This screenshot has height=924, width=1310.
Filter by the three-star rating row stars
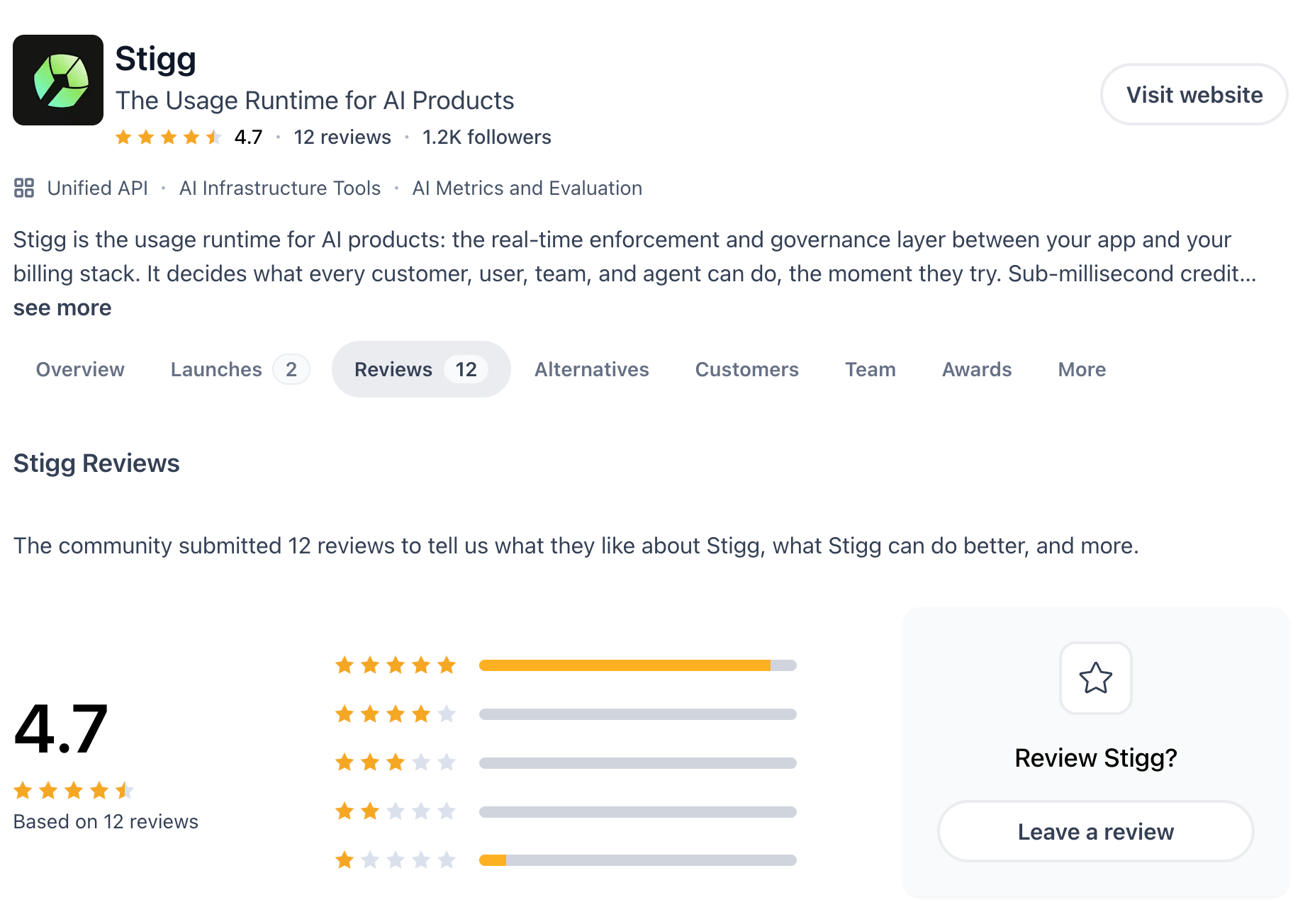click(x=396, y=762)
